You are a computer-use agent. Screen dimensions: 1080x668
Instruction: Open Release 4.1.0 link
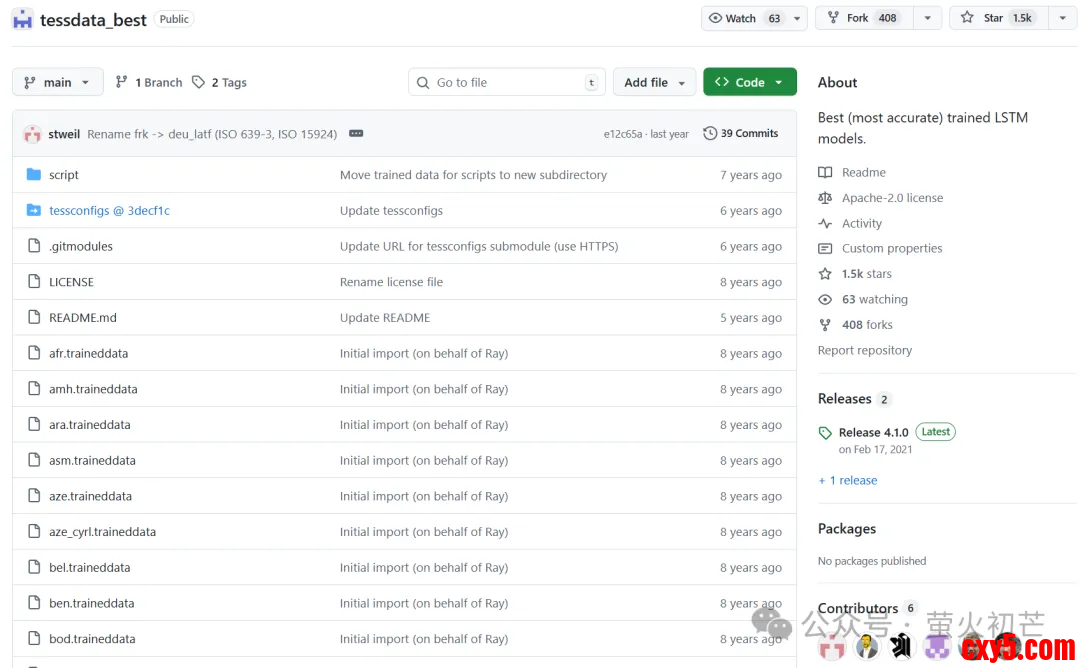point(873,433)
